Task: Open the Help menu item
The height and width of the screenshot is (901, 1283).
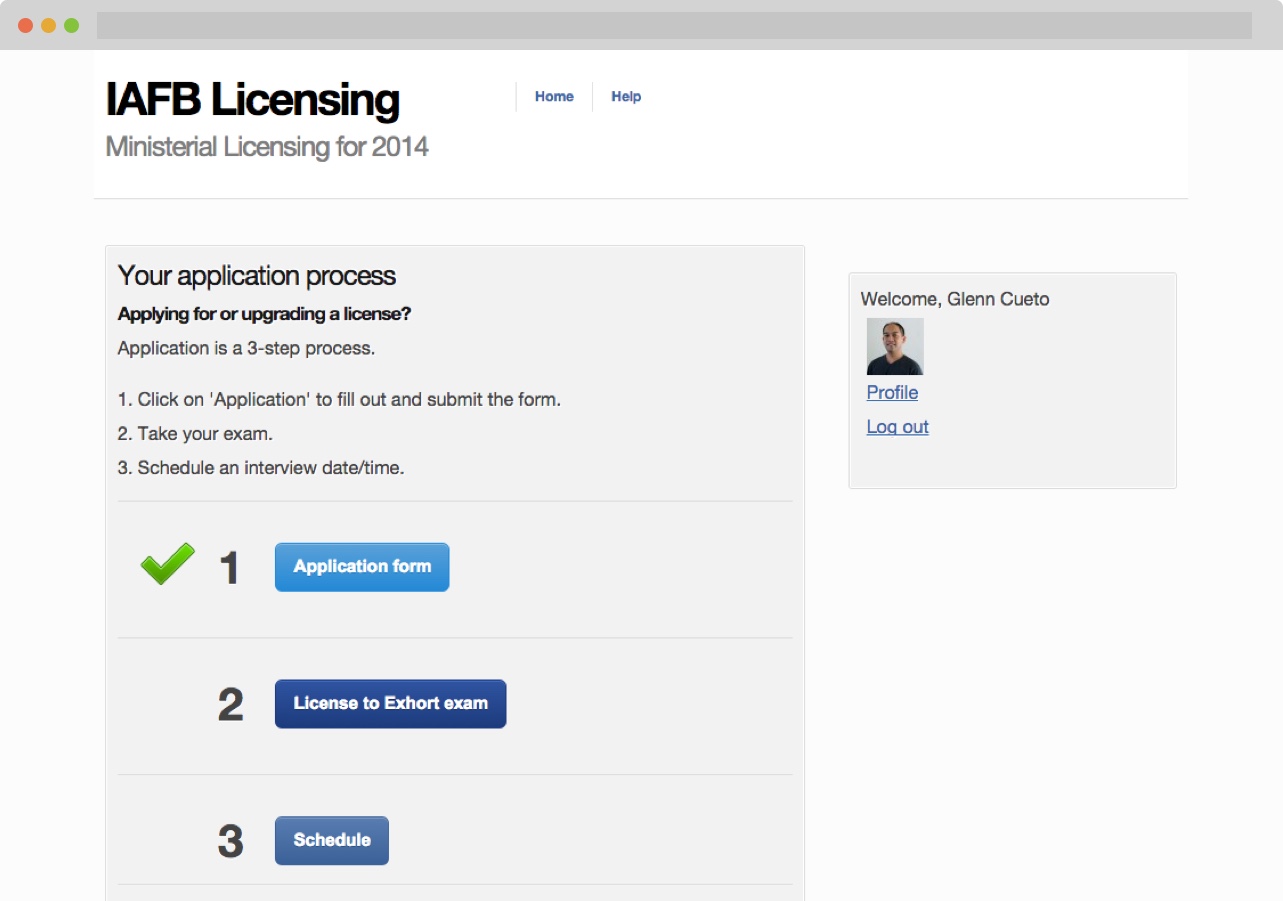Action: click(x=626, y=97)
